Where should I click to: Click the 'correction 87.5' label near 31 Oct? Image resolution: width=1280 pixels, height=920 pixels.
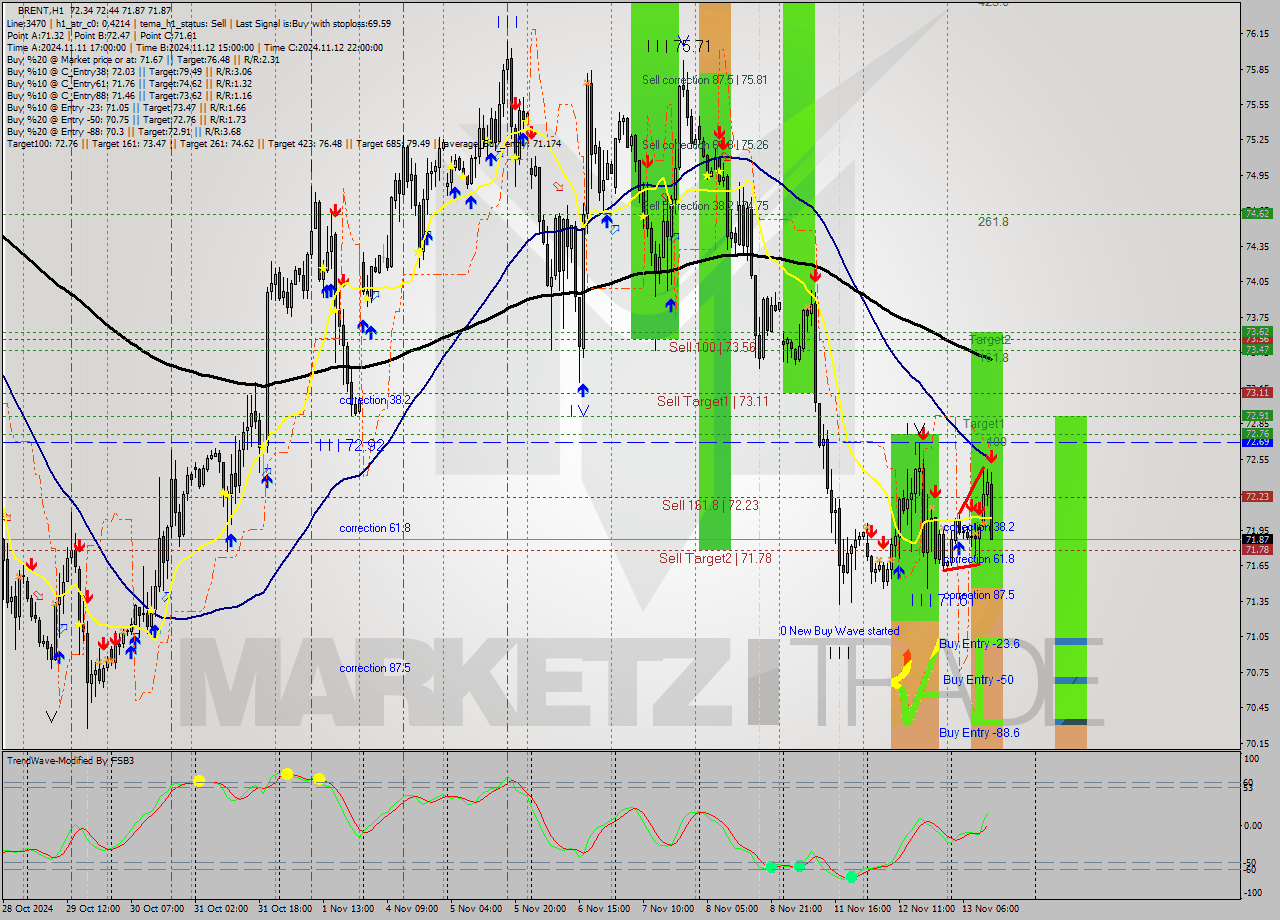coord(374,668)
